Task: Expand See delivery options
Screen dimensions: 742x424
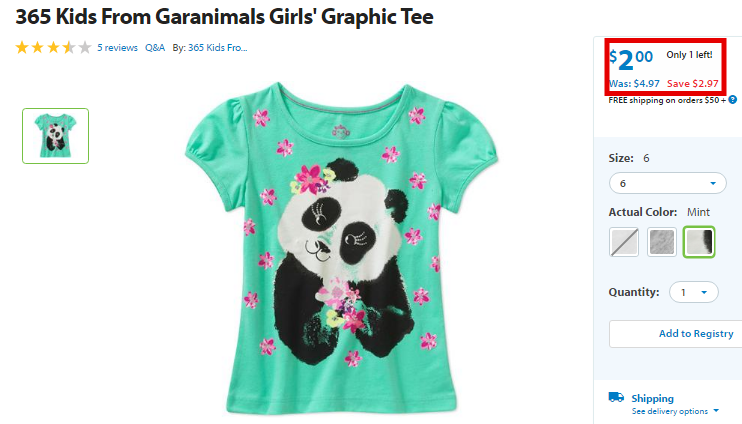Action: [x=675, y=411]
